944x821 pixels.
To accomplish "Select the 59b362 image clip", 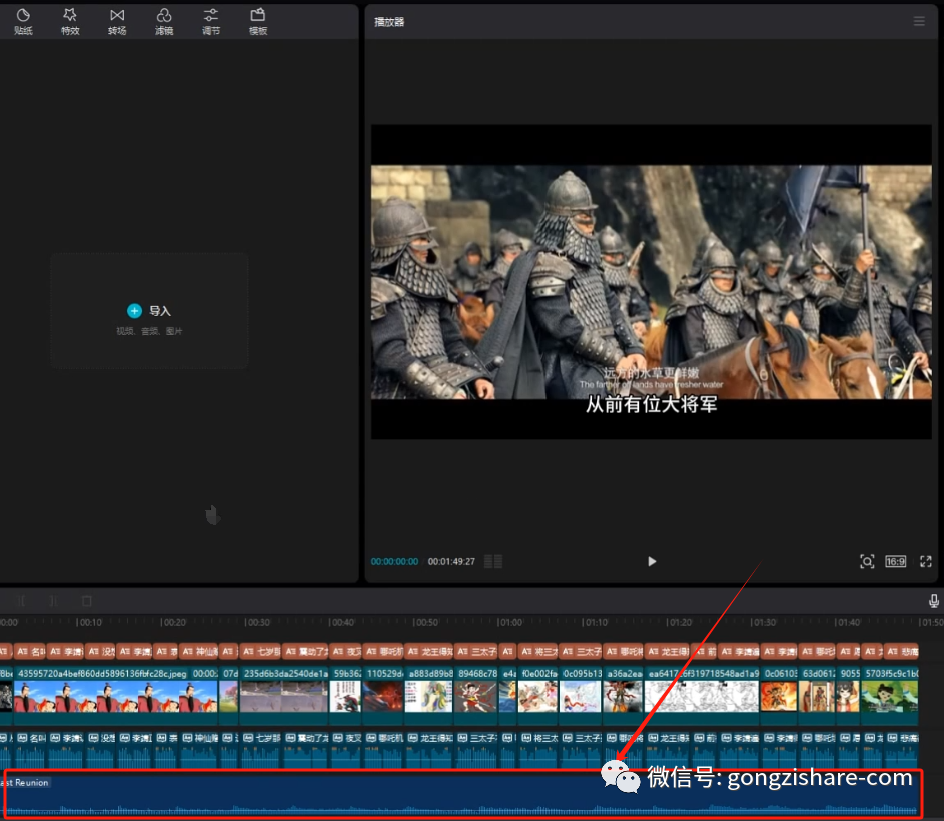I will click(346, 695).
